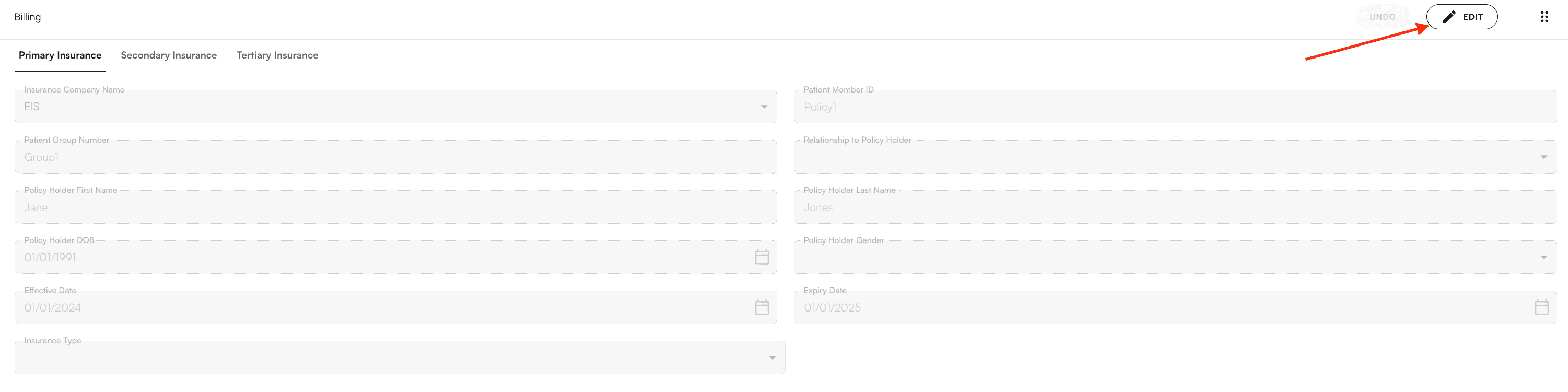
Task: Click the EDIT button with pencil icon
Action: click(1461, 17)
